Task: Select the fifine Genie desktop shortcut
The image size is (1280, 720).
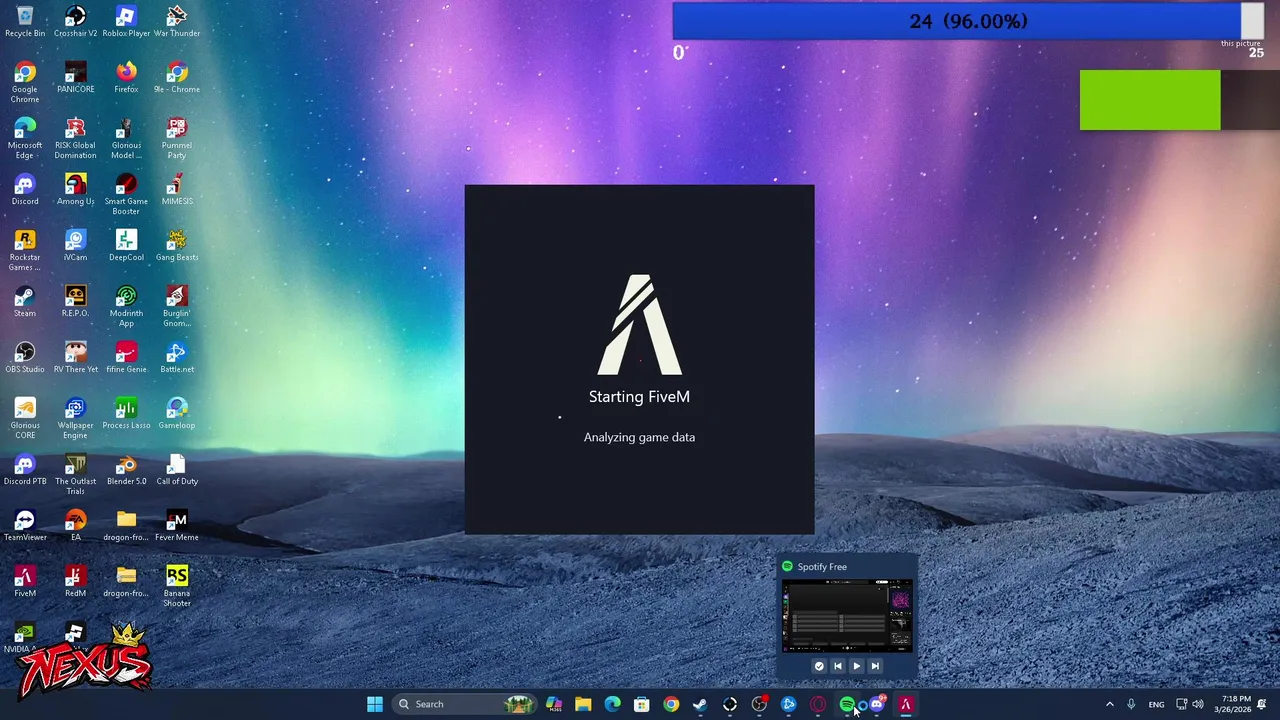Action: 126,357
